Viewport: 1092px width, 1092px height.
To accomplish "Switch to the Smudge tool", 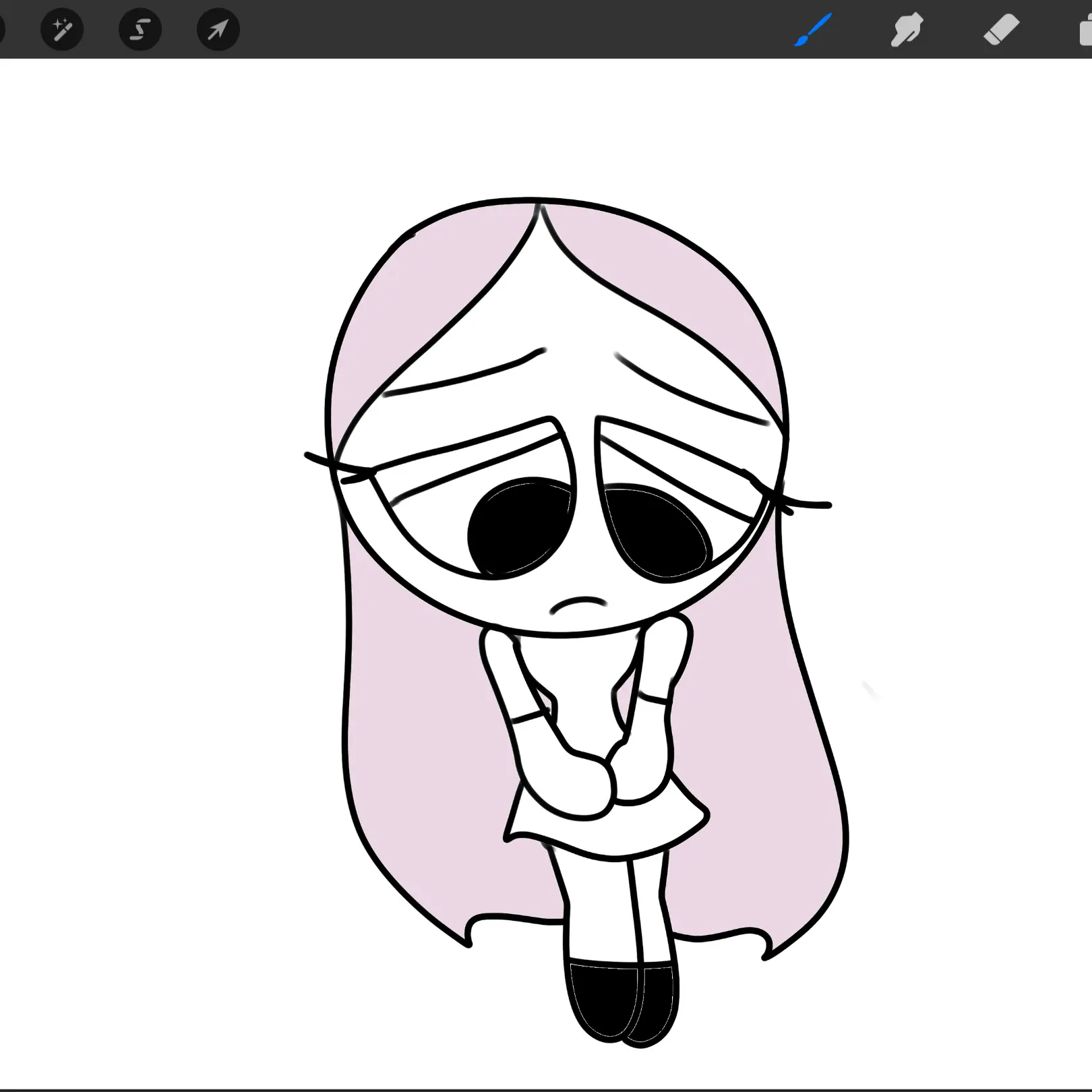I will (907, 30).
